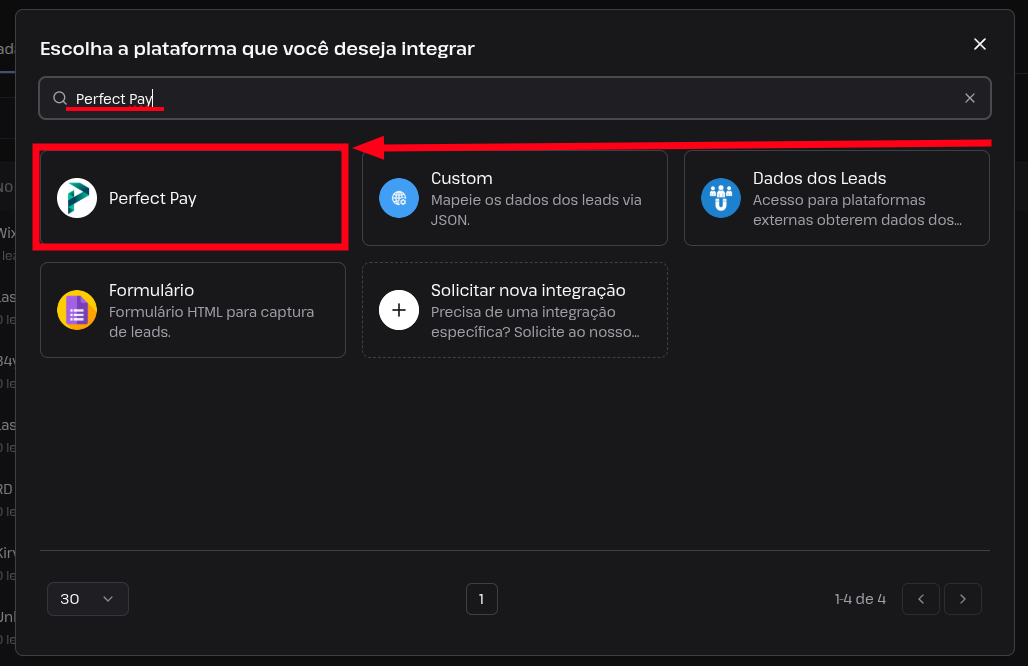Click 'Formulário HTML para captura de leads' text
This screenshot has width=1028, height=666.
tap(211, 322)
